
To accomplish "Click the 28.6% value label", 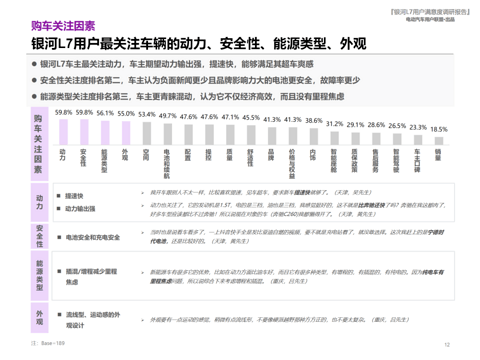I will pyautogui.click(x=376, y=125).
